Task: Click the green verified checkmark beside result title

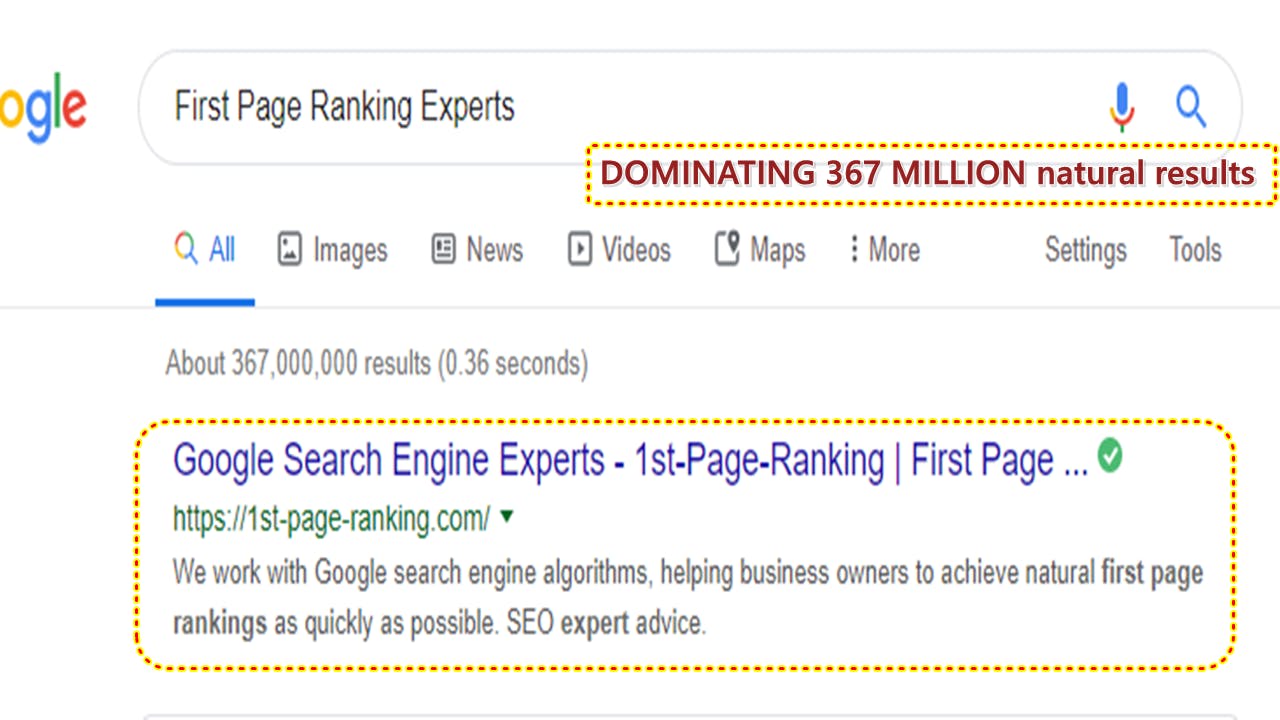Action: pos(1110,456)
